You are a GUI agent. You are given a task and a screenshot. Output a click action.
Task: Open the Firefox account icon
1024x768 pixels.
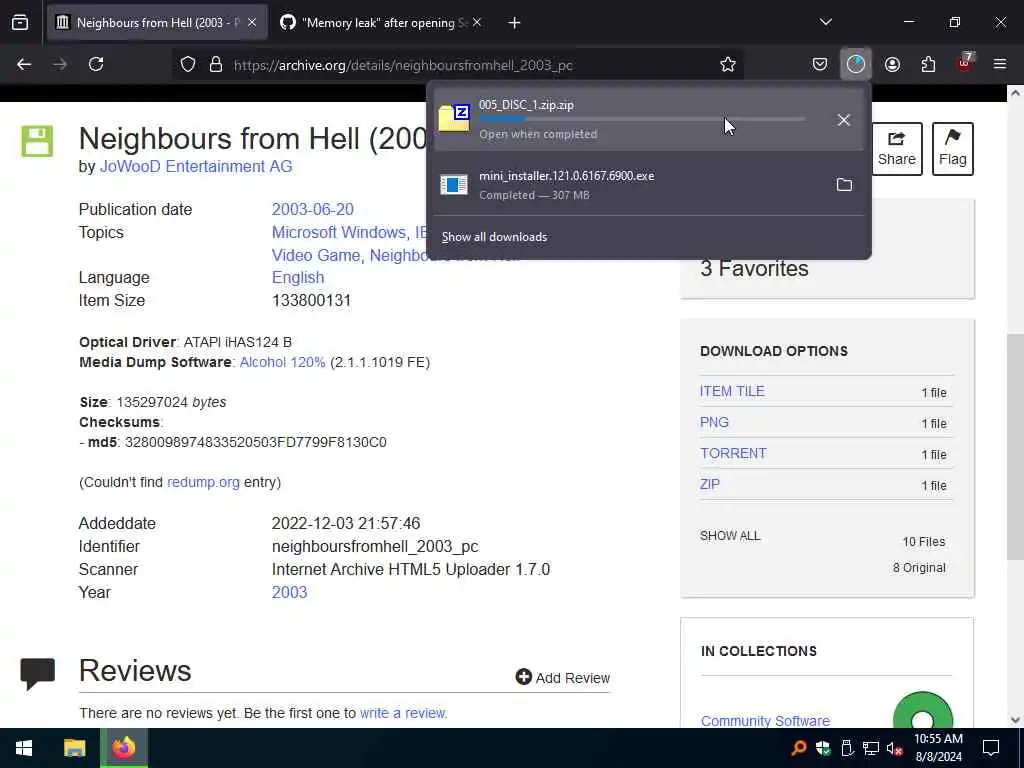(892, 64)
